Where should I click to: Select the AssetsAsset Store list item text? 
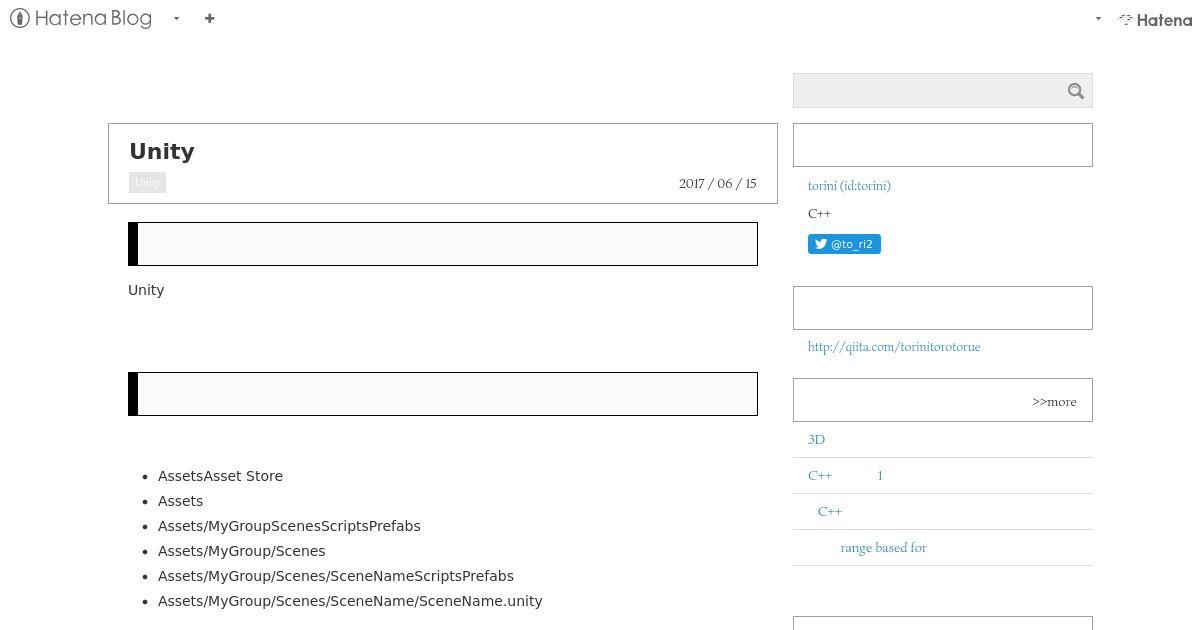[x=220, y=476]
